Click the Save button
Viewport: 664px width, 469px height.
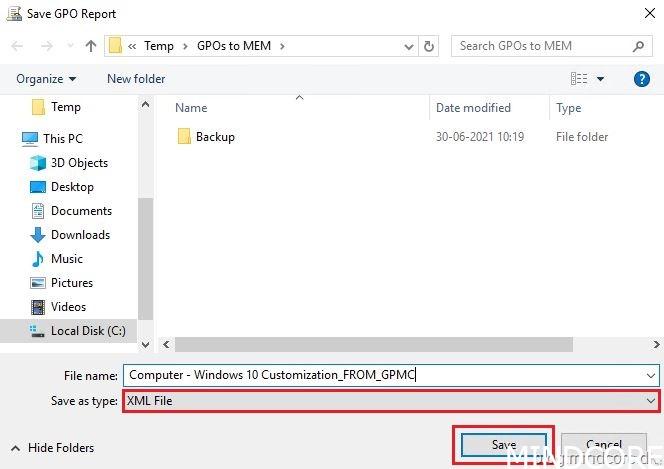tap(503, 445)
